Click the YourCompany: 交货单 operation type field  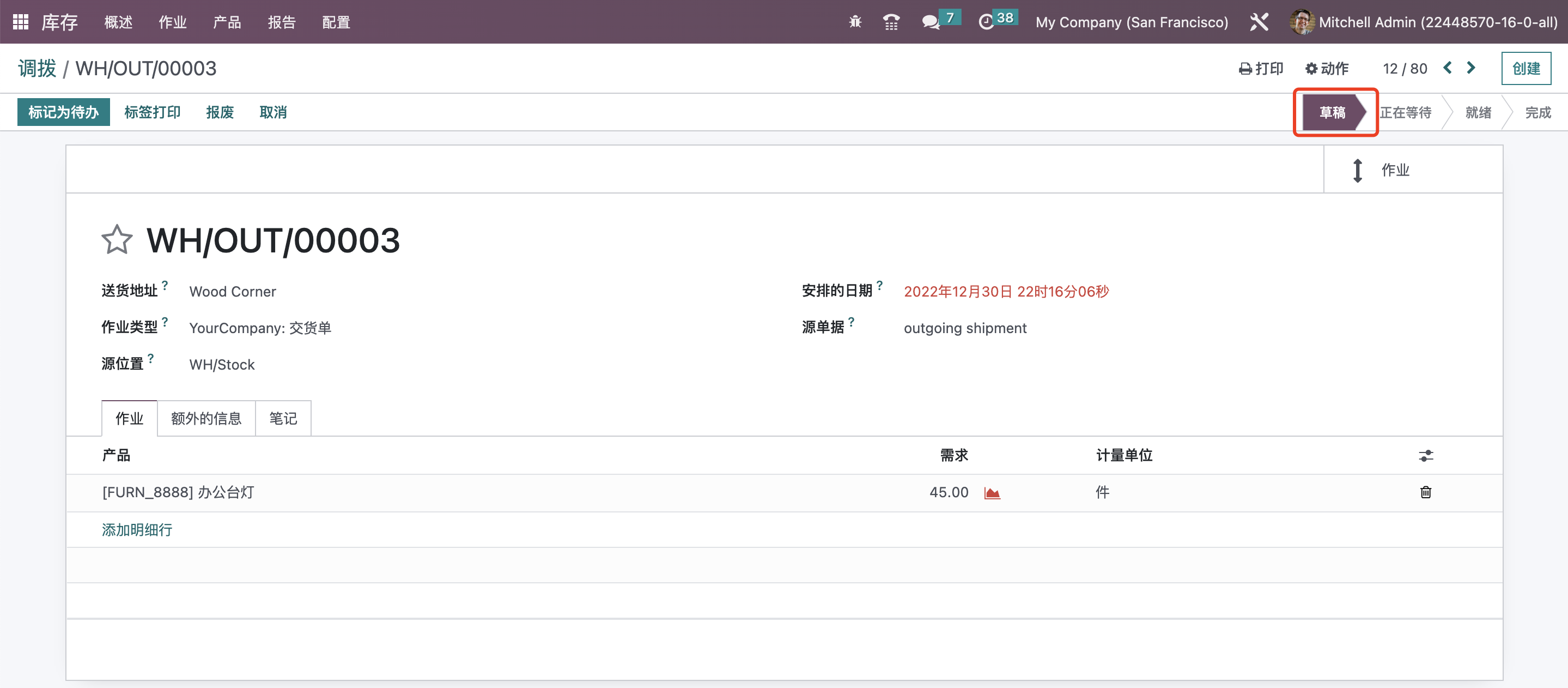tap(260, 328)
